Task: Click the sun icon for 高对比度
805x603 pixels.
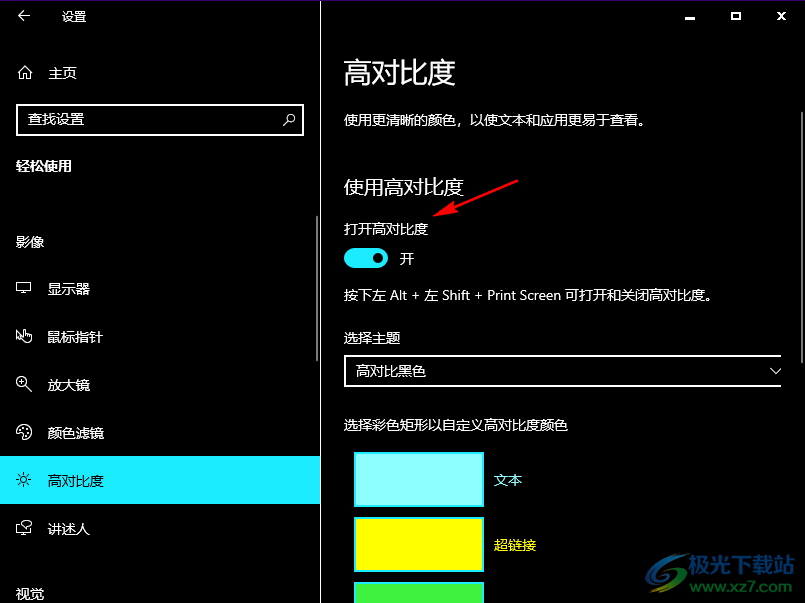Action: click(x=24, y=480)
